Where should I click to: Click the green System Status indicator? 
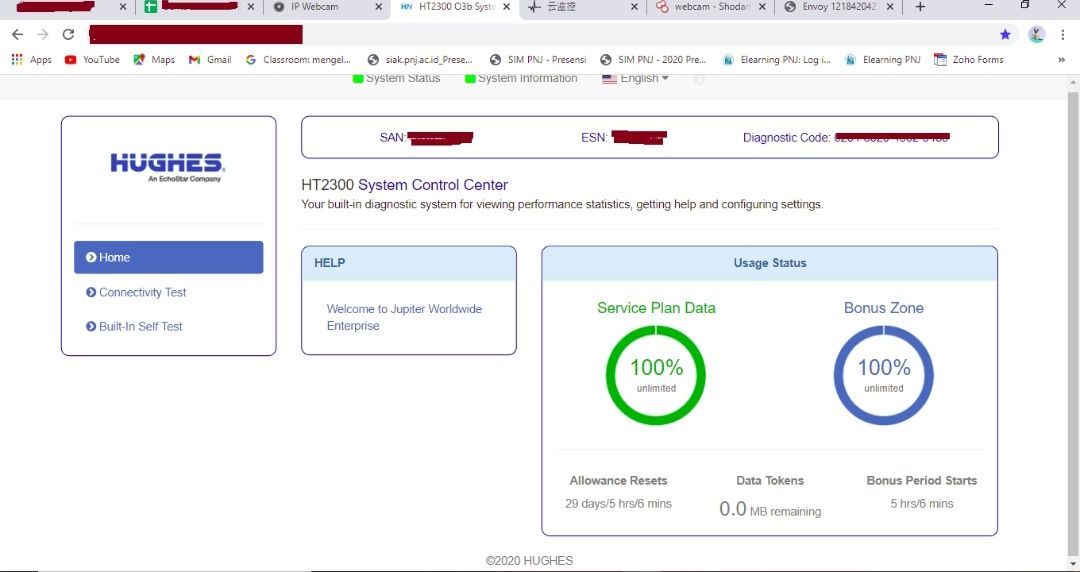(358, 78)
